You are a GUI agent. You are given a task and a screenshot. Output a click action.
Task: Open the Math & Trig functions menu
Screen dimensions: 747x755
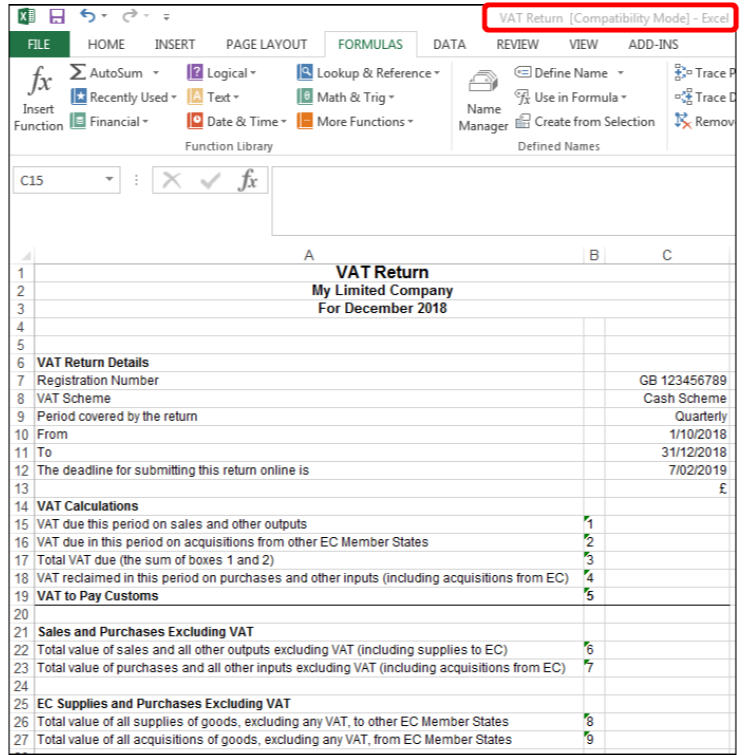click(346, 97)
